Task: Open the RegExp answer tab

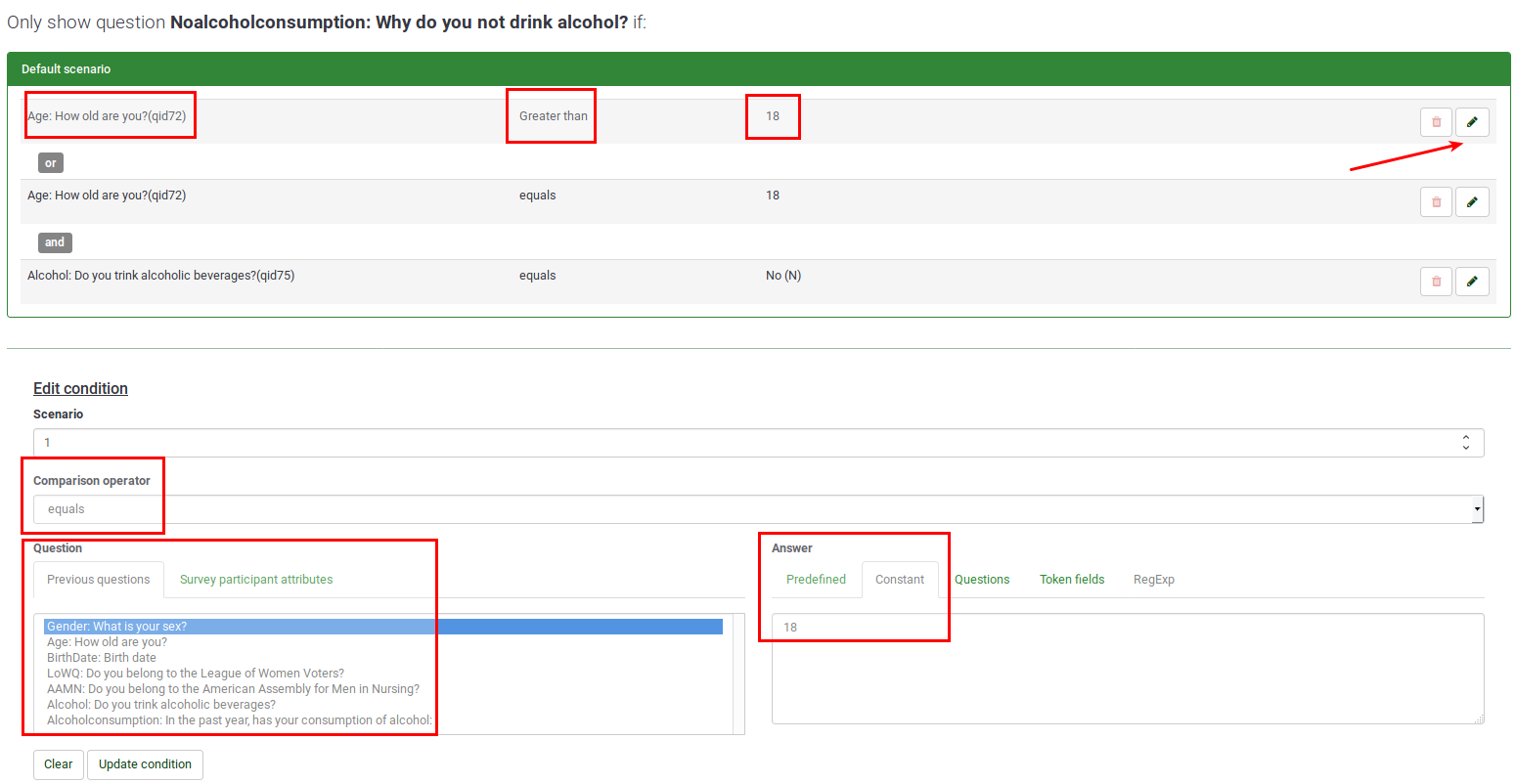Action: [x=1154, y=580]
